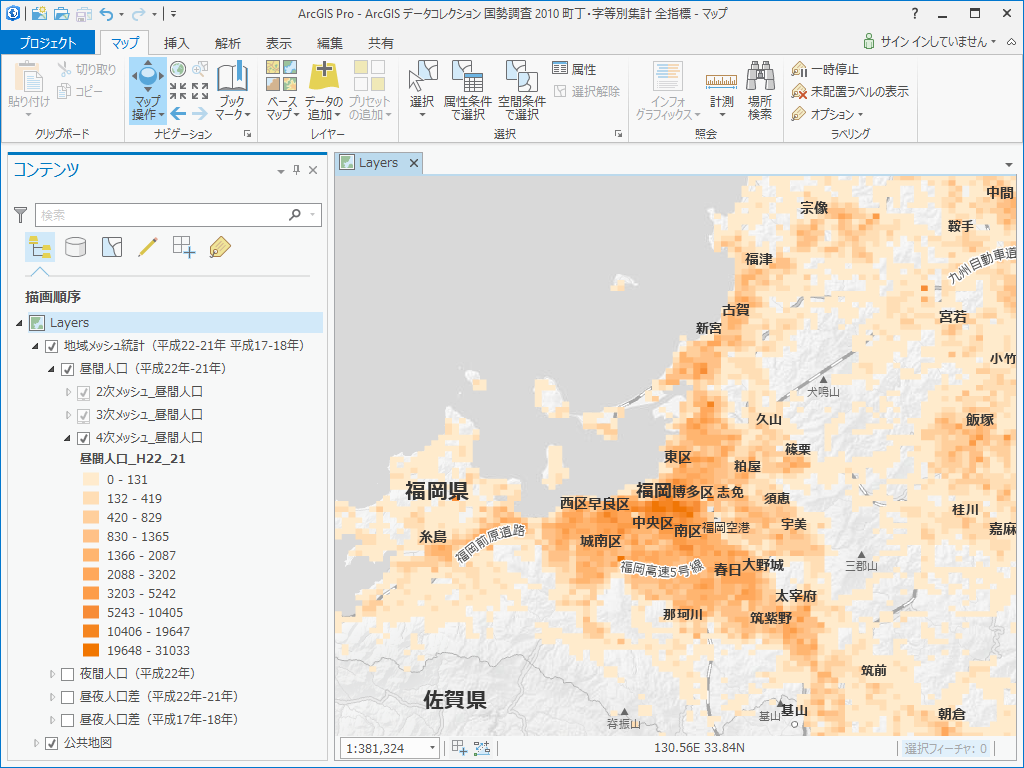Open the map scale dropdown
This screenshot has width=1024, height=768.
(432, 748)
